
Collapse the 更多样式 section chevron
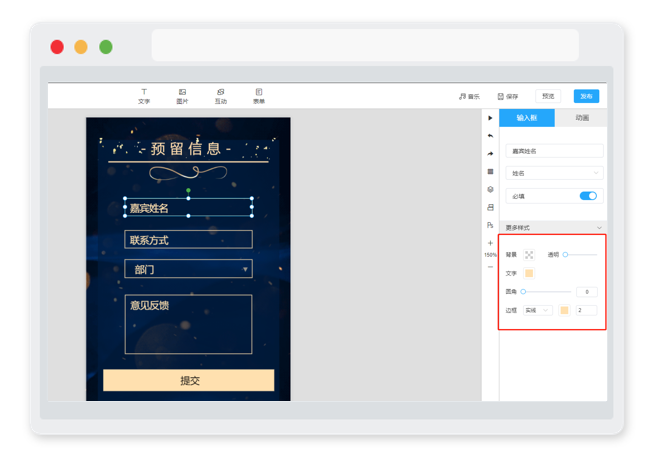tap(599, 228)
